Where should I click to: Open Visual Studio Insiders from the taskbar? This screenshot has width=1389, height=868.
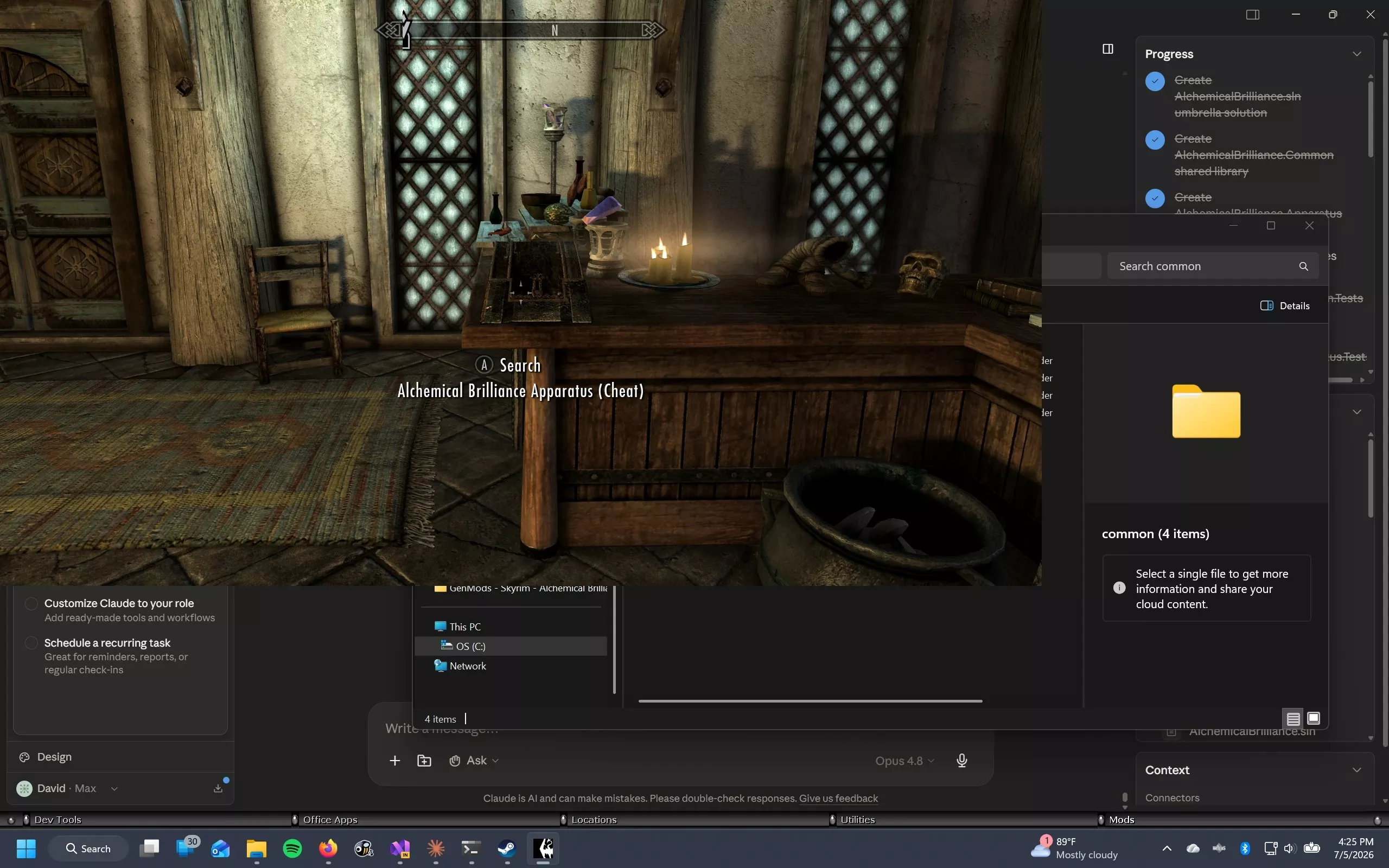(x=400, y=848)
